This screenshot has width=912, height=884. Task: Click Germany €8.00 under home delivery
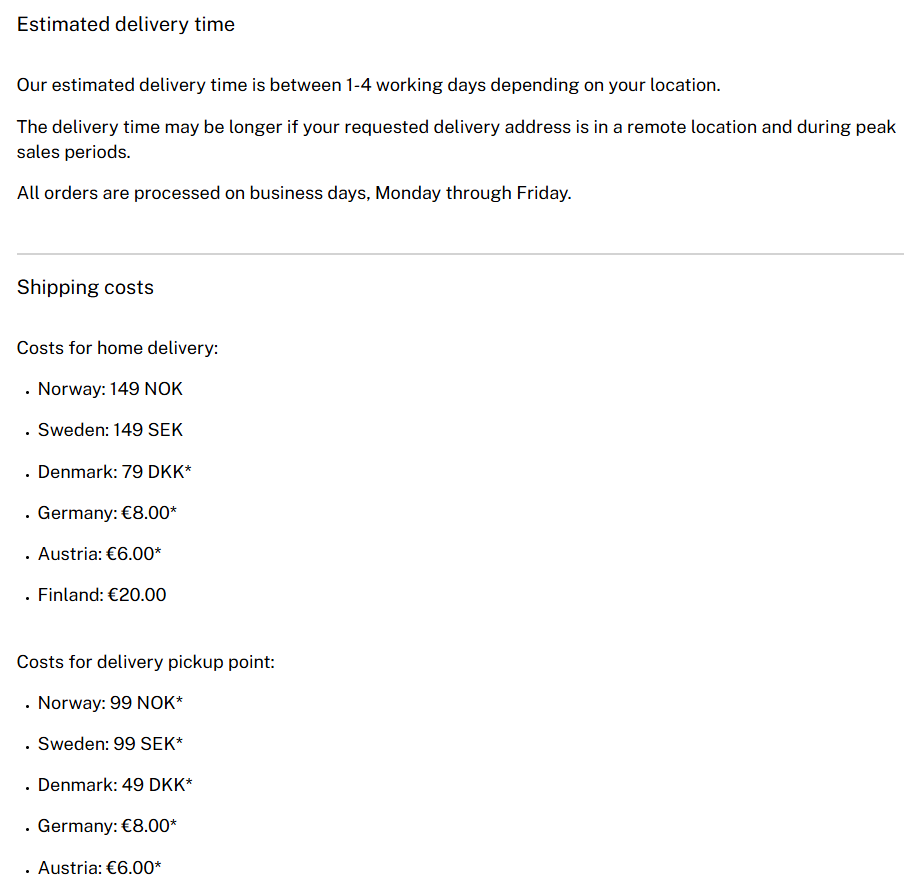[x=107, y=513]
